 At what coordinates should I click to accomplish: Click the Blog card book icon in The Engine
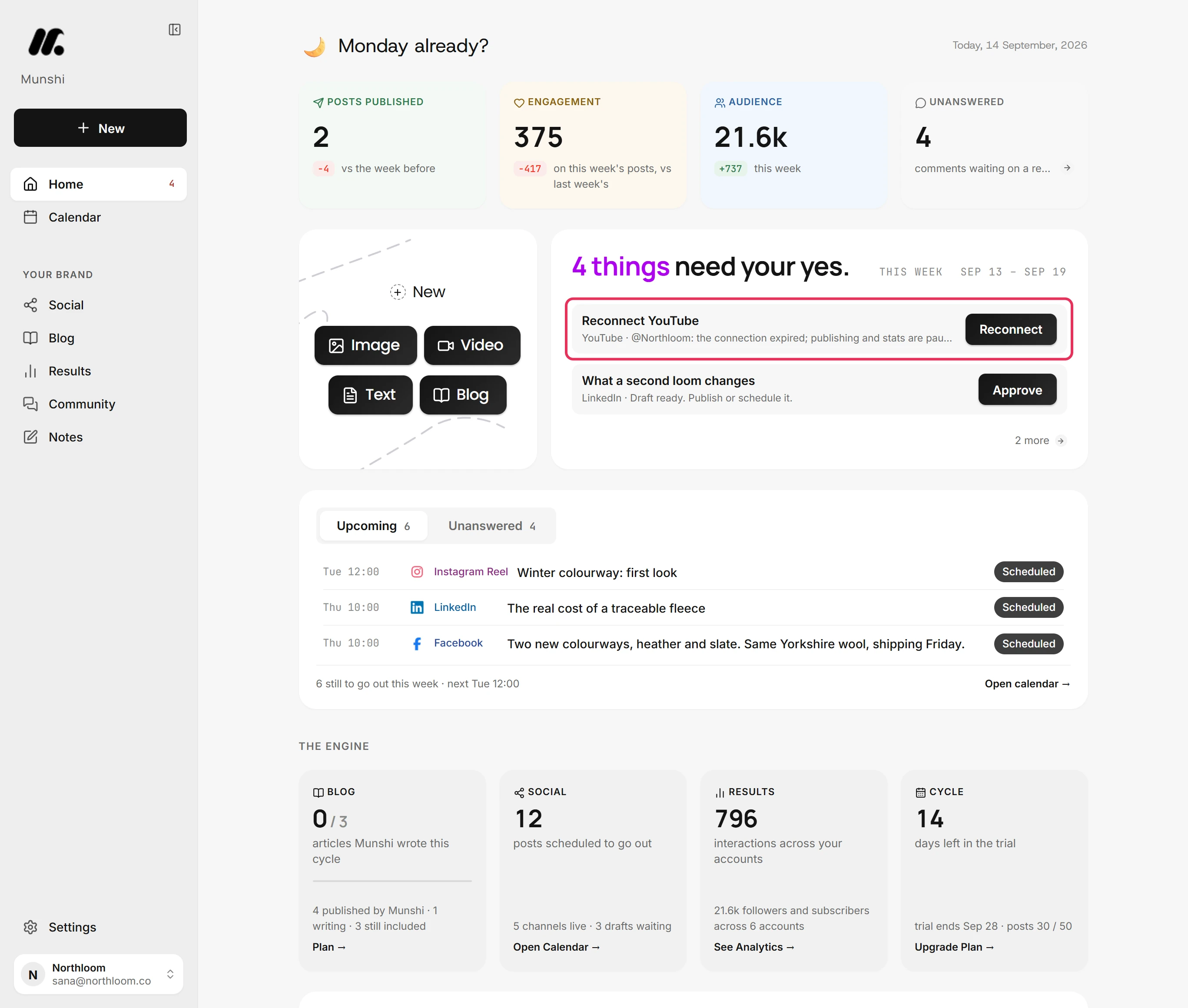[318, 792]
